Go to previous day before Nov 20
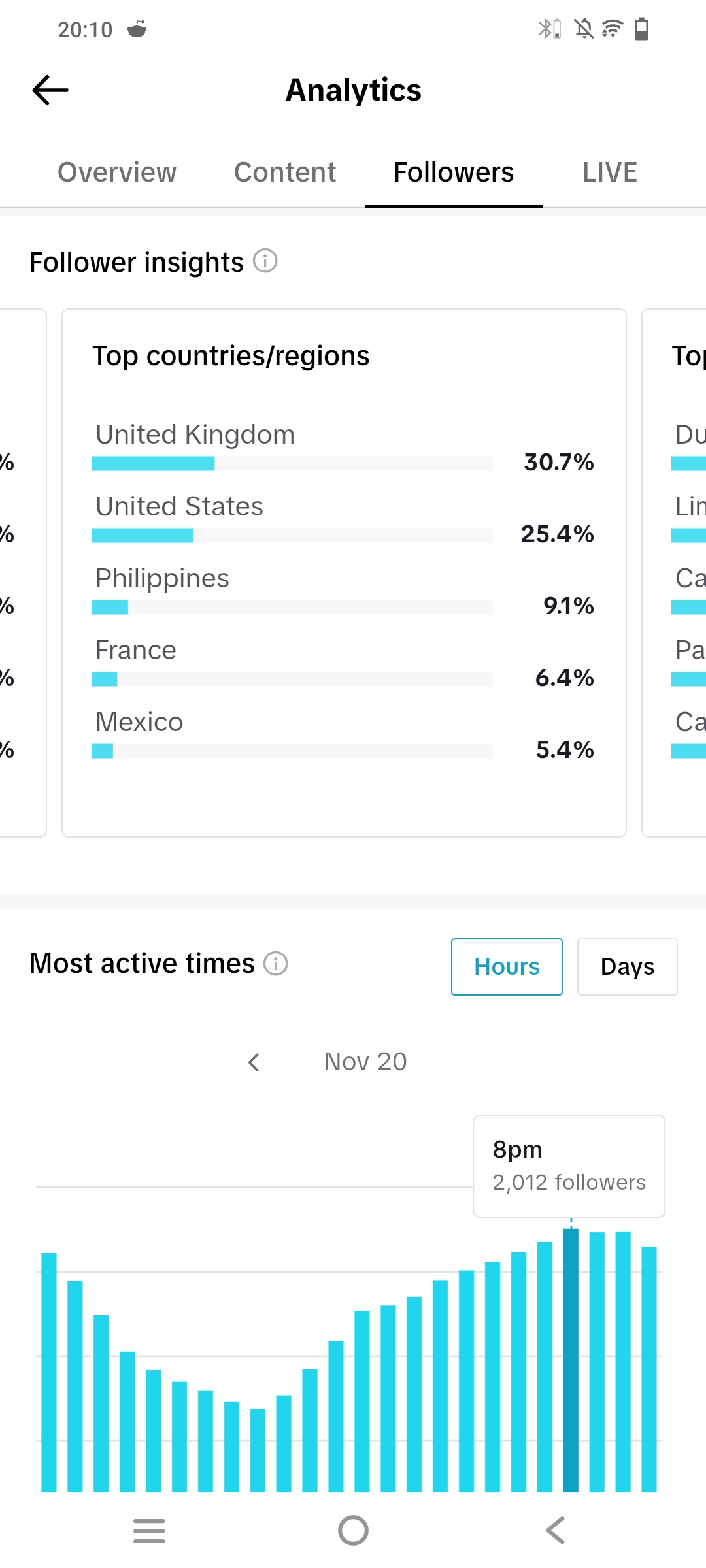 click(x=254, y=1062)
